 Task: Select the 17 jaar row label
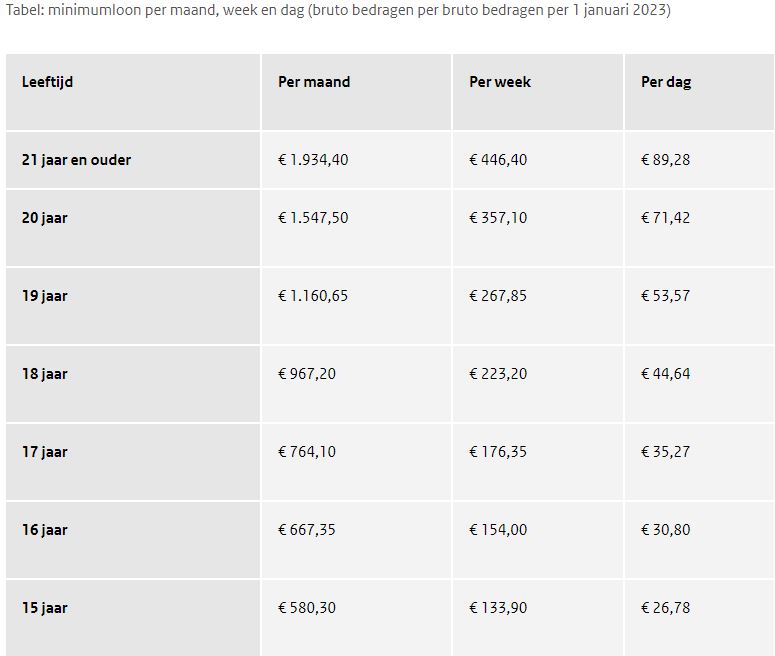pos(44,452)
